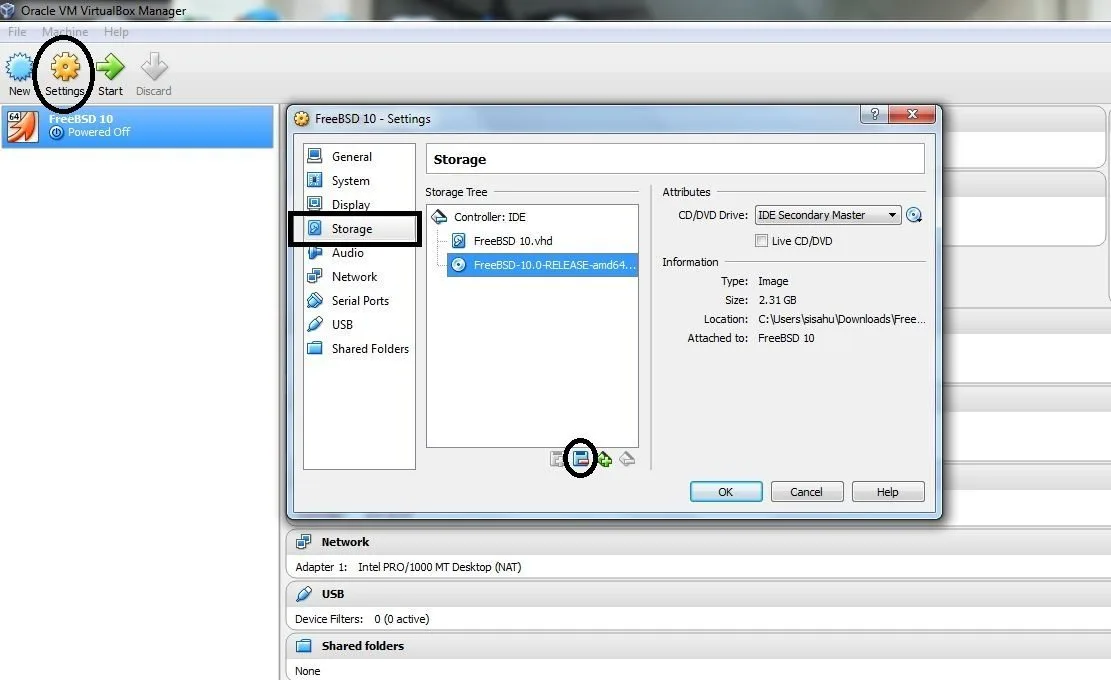The width and height of the screenshot is (1111, 680).
Task: Click the Remove Controller icon below tree
Action: 627,460
